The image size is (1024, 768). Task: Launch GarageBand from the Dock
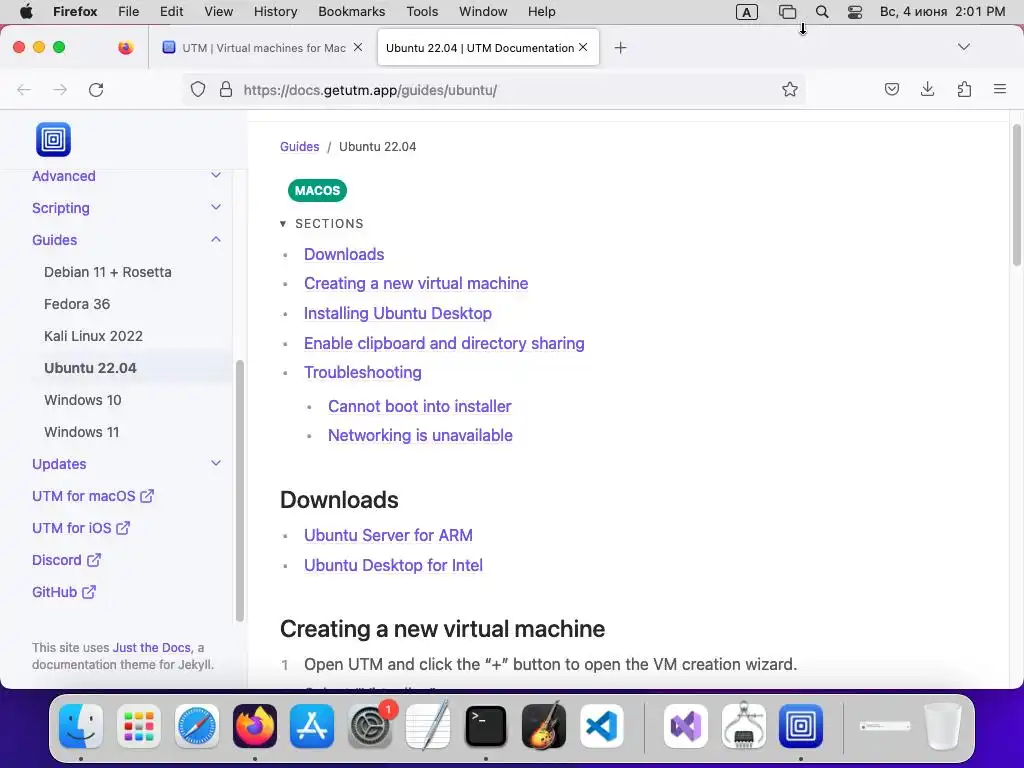pyautogui.click(x=543, y=726)
